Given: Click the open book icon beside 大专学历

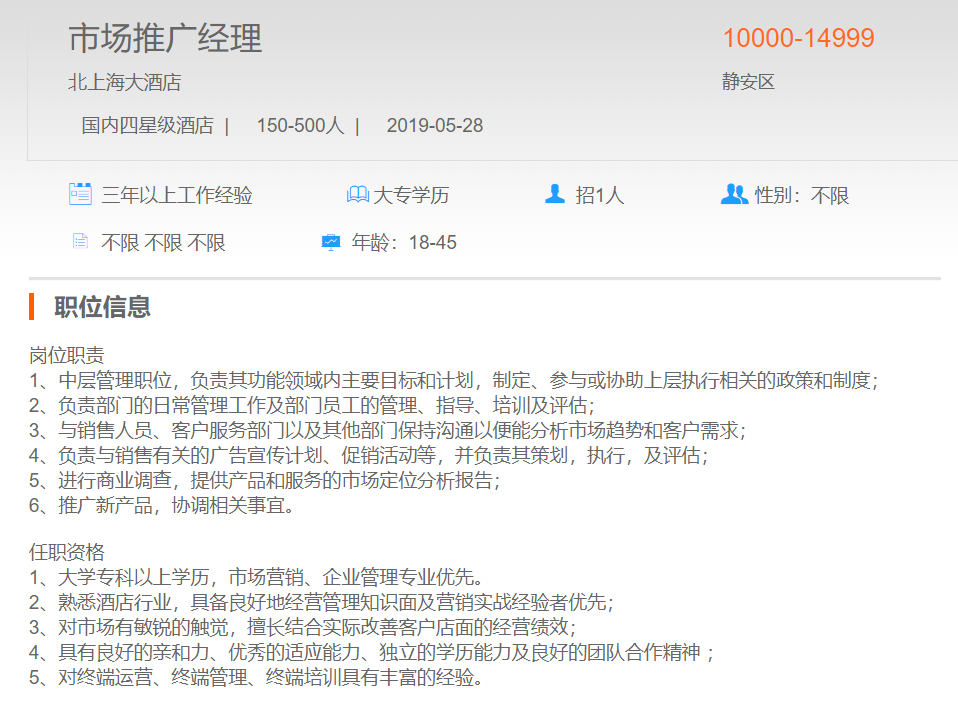Looking at the screenshot, I should tap(357, 194).
